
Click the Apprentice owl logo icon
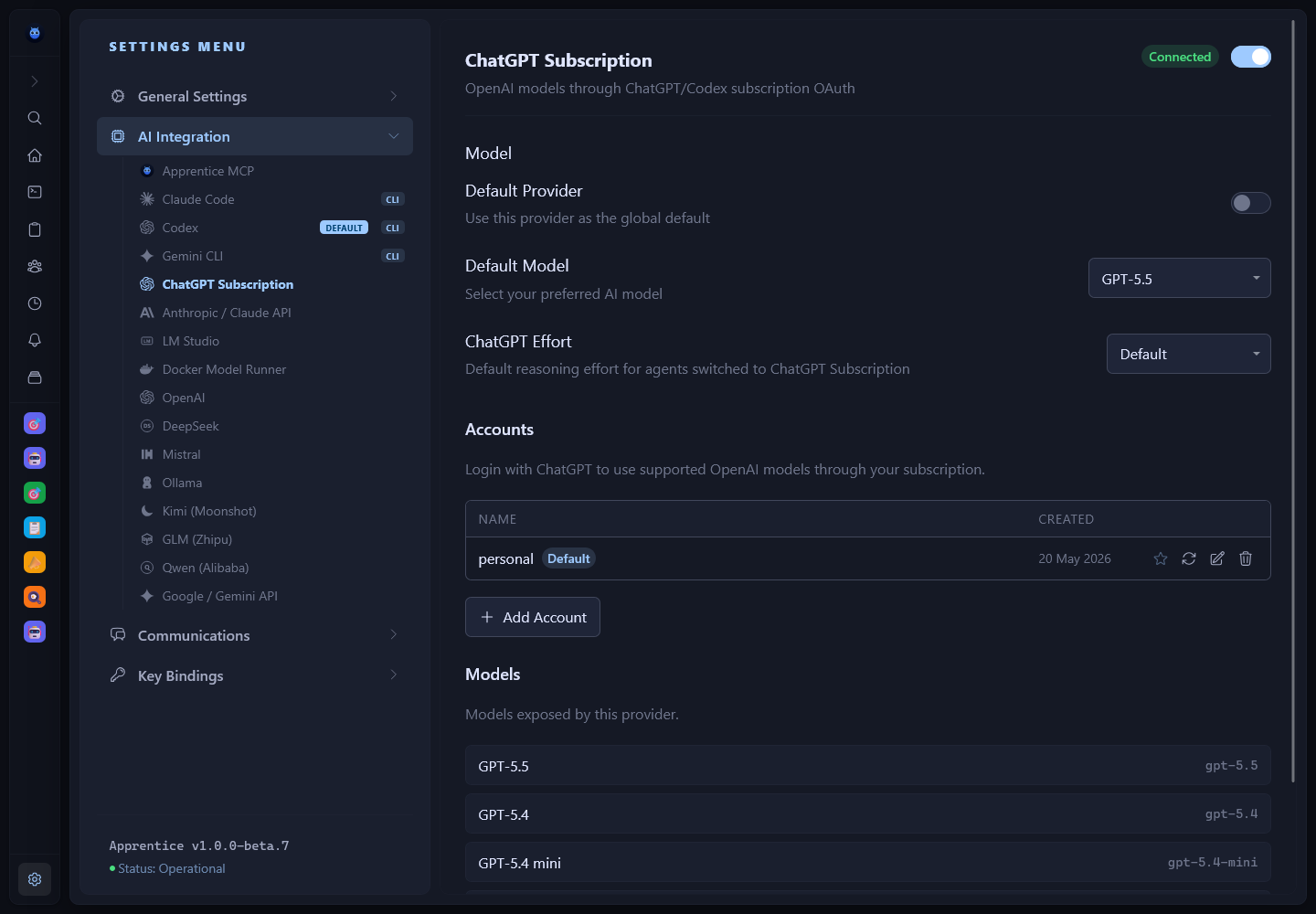(x=35, y=34)
